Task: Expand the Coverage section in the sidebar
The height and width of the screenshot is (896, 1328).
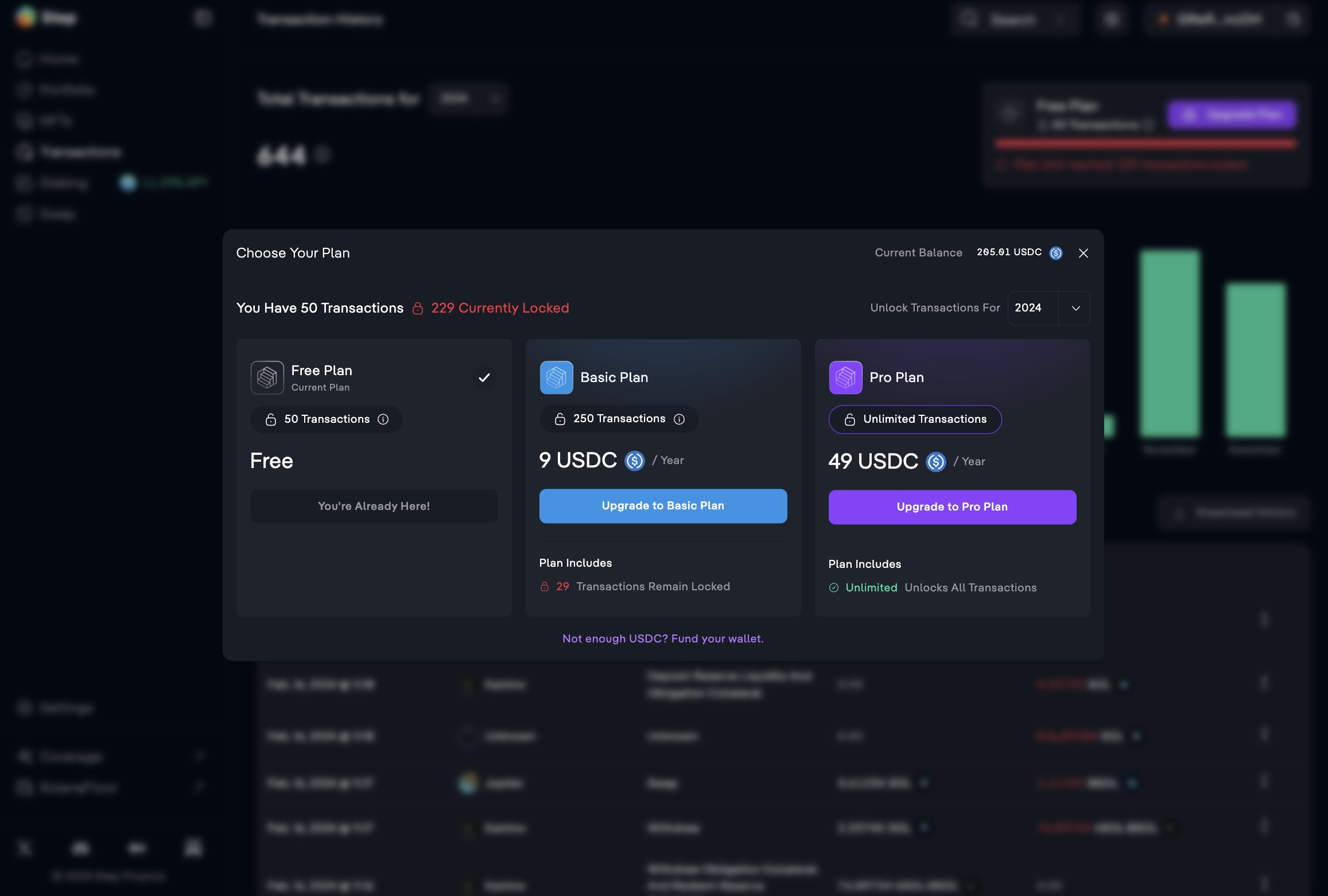Action: 199,756
